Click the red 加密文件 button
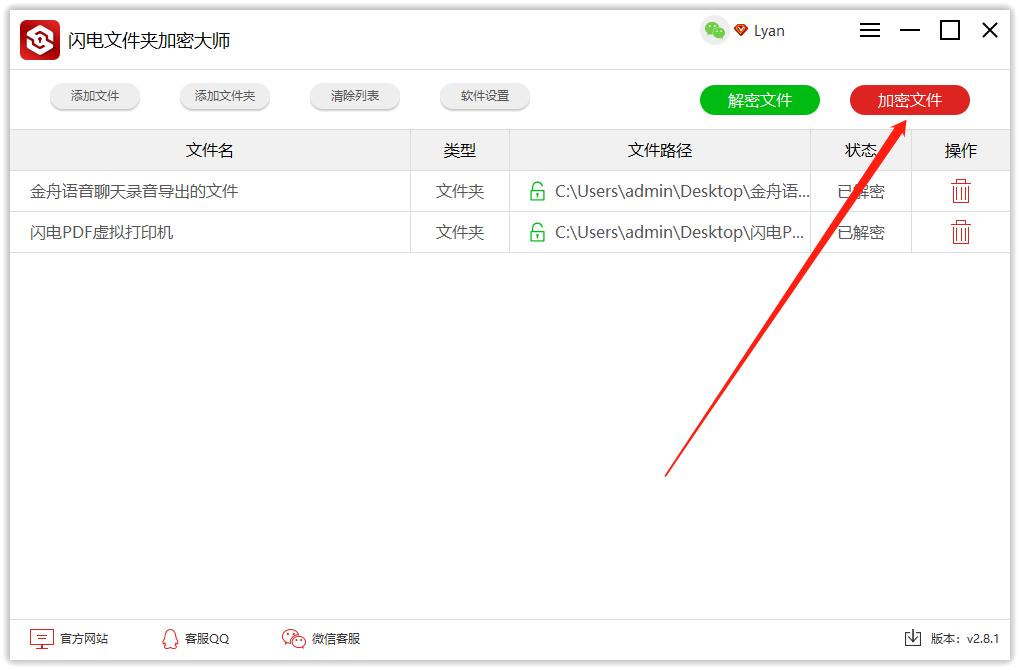 pos(909,100)
